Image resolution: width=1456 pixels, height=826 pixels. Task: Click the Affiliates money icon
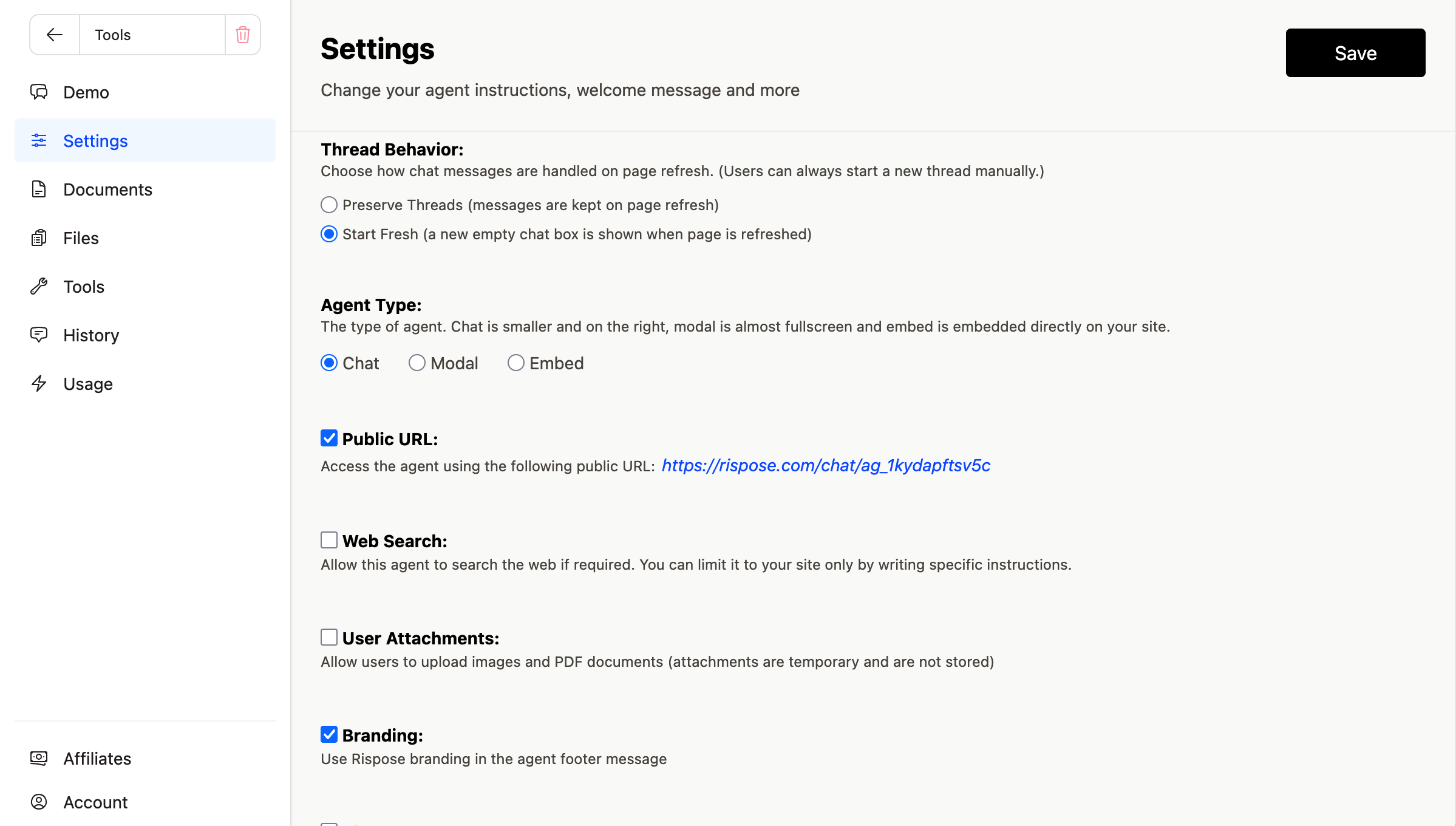[39, 758]
